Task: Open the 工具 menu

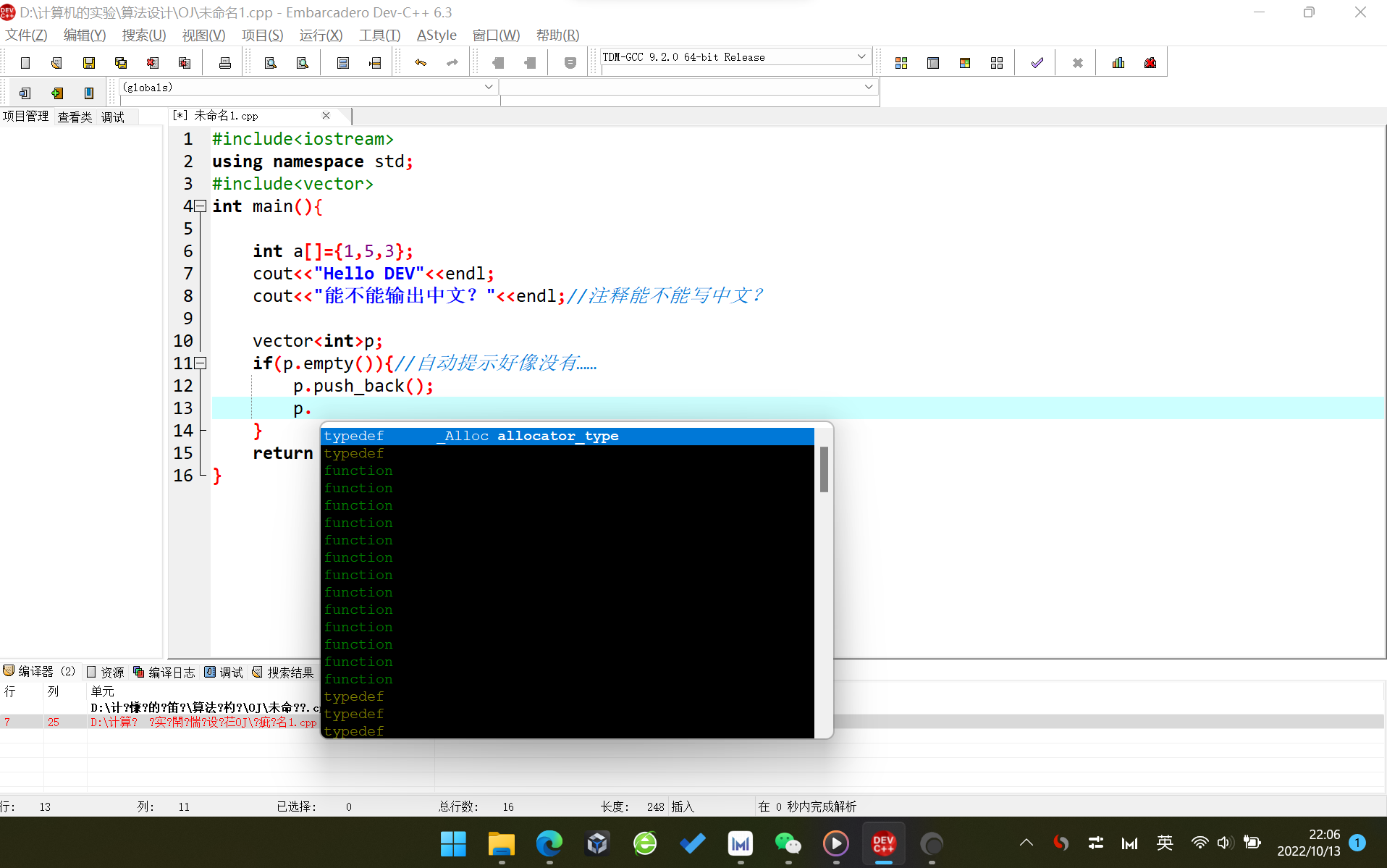Action: click(x=379, y=35)
